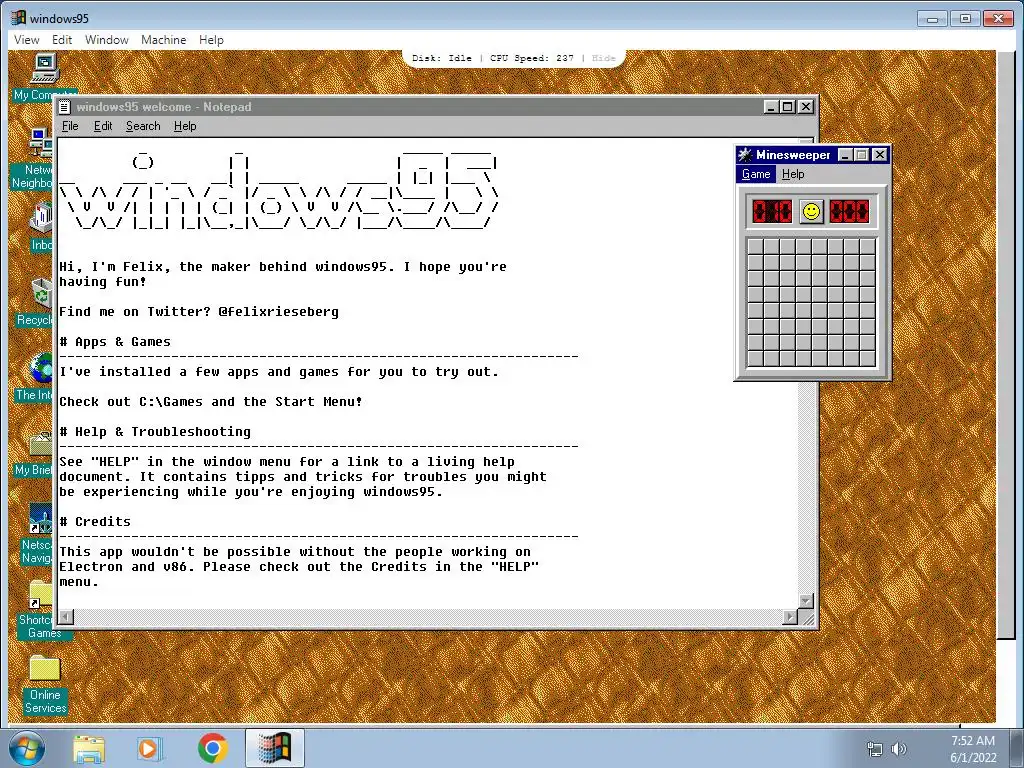Close the Notepad window
Image resolution: width=1024 pixels, height=768 pixels.
(x=807, y=107)
